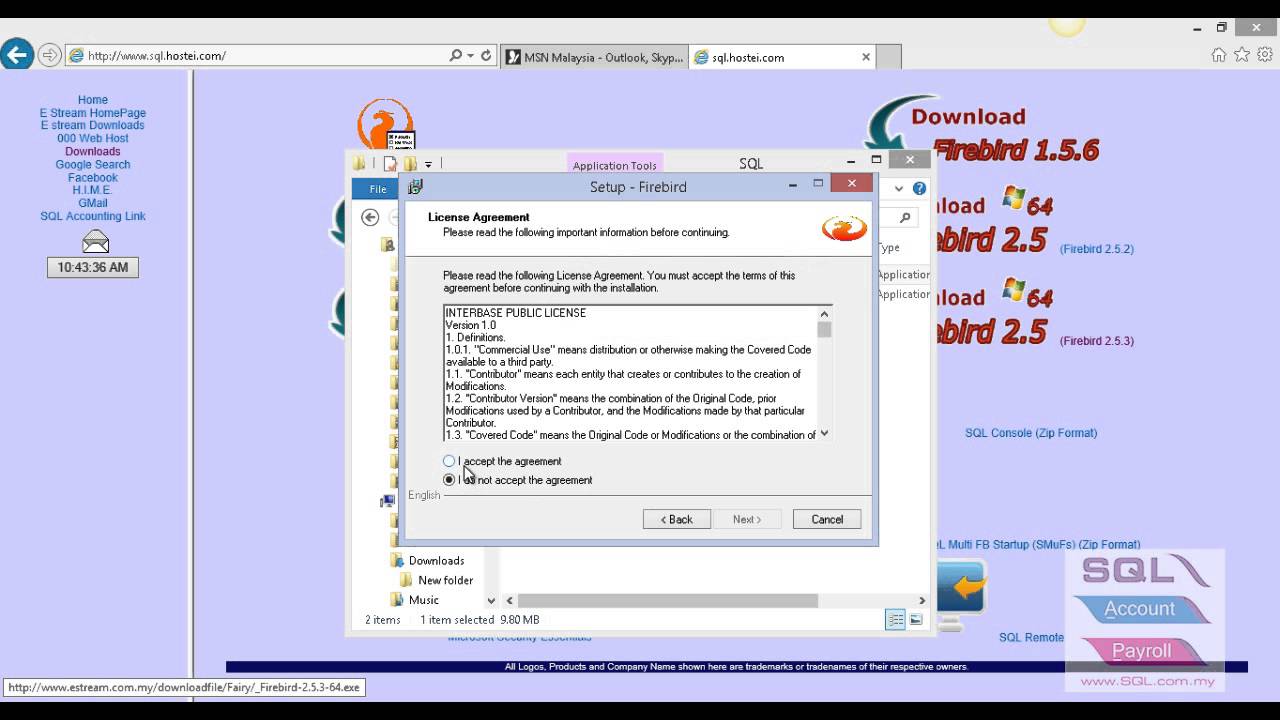Select 'I accept the agreement' option
The height and width of the screenshot is (720, 1280).
pos(502,461)
